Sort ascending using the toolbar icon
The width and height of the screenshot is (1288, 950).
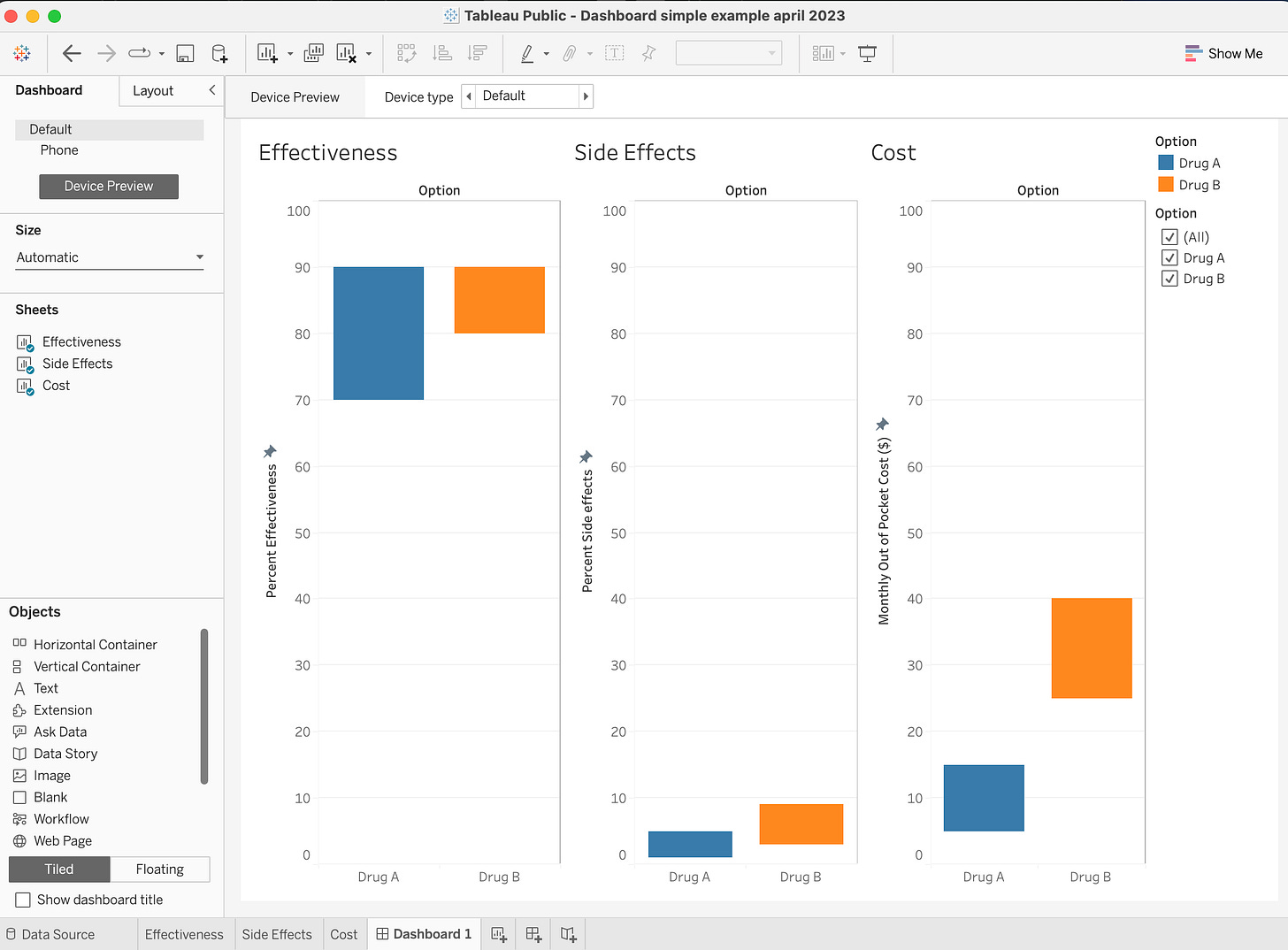pyautogui.click(x=442, y=53)
